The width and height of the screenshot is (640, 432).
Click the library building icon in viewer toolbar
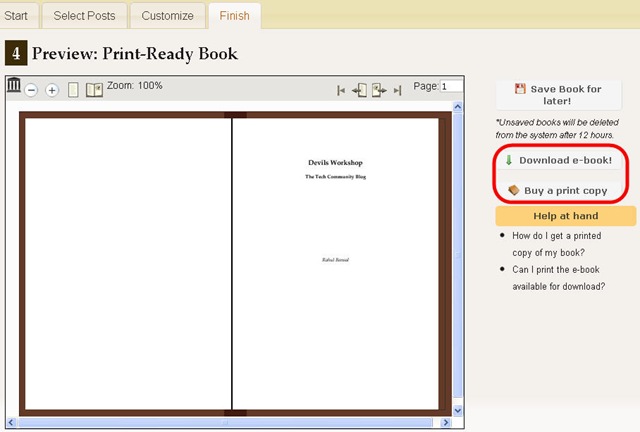click(13, 85)
